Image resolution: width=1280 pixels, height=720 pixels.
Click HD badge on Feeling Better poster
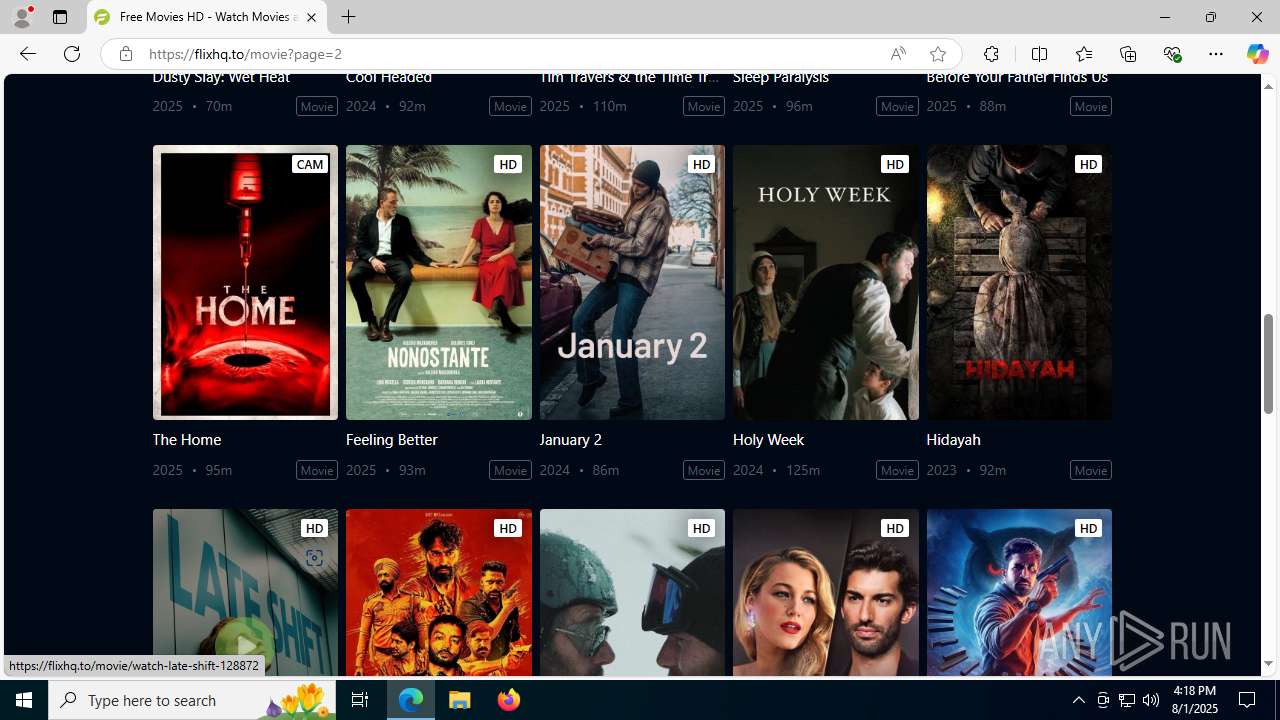click(x=508, y=164)
